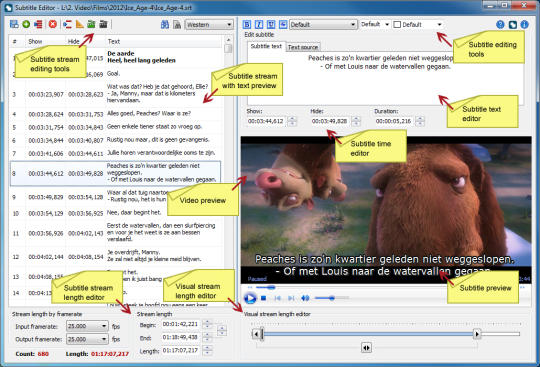Step to previous frame in player
540x367 pixels.
coord(277,298)
